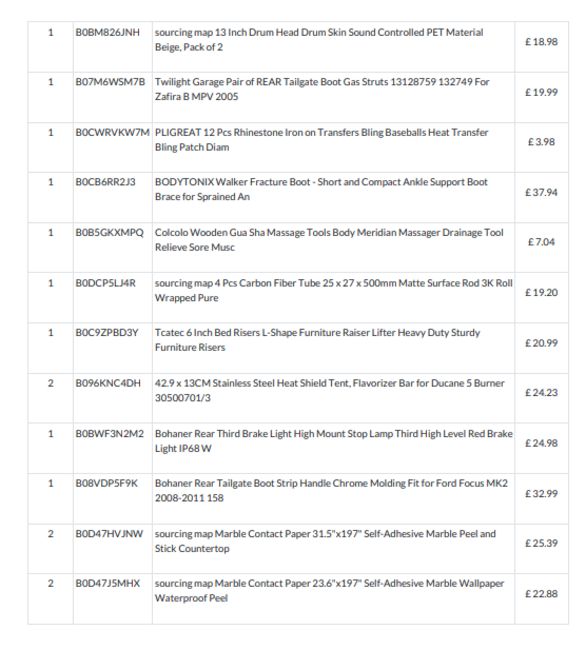
Task: Click Twilight Garage Gas Struts description
Action: pos(322,89)
